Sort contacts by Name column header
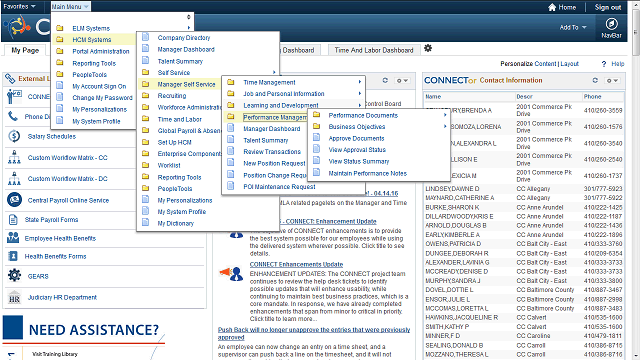The image size is (640, 360). [x=433, y=97]
